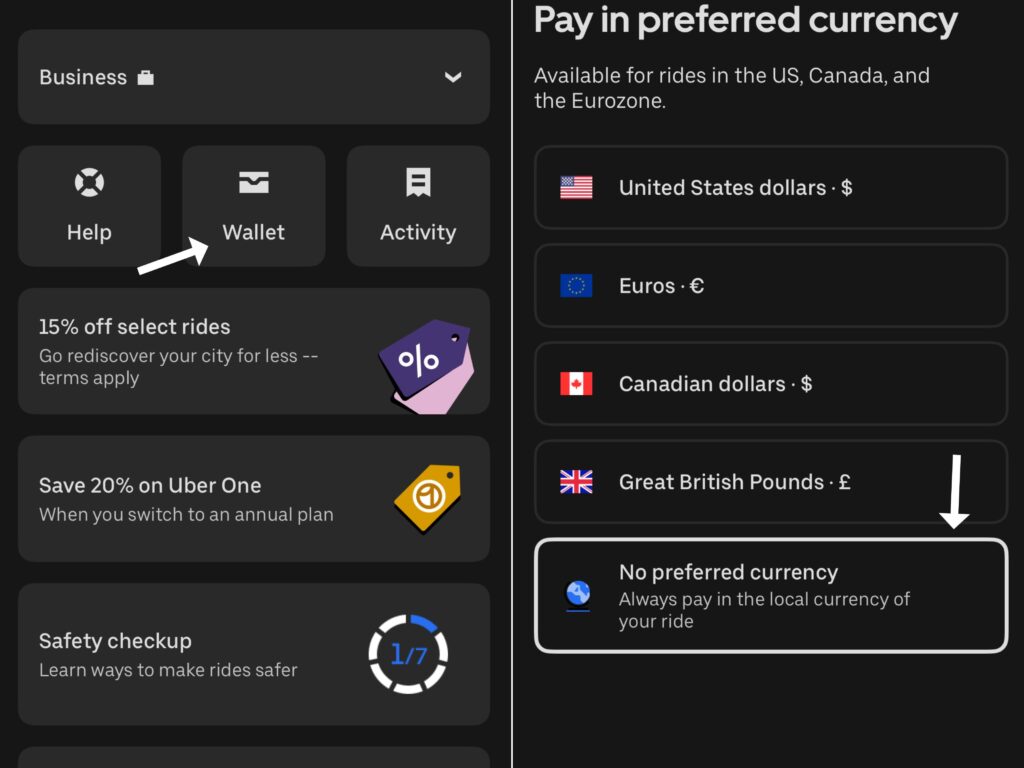Click the gold Uber One tag icon
Image resolution: width=1024 pixels, height=768 pixels.
(x=428, y=498)
